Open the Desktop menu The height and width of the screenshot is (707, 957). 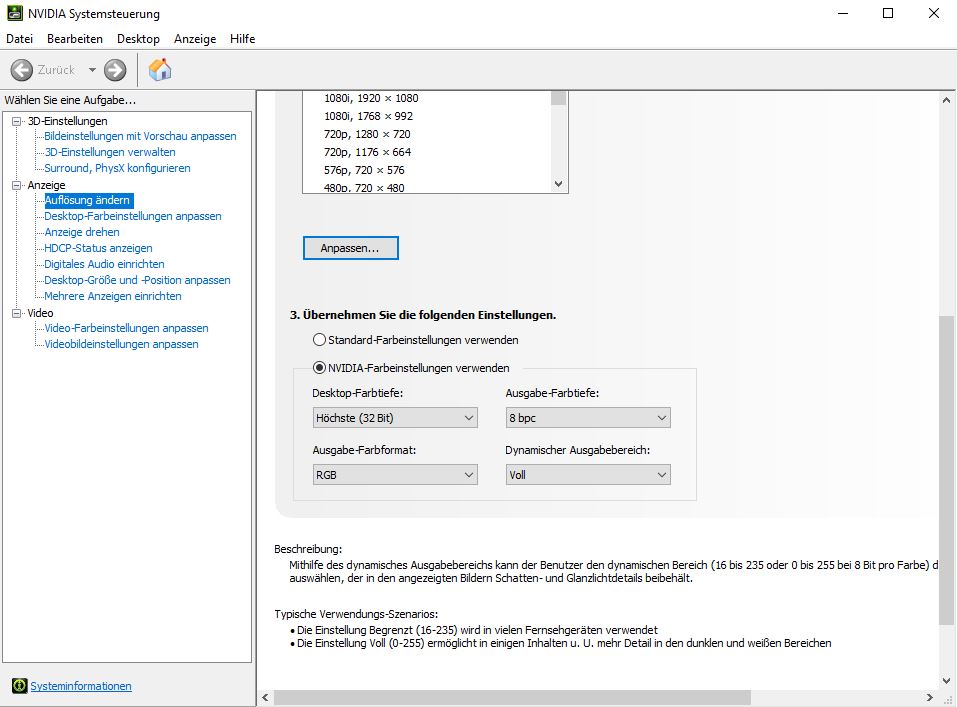point(138,38)
